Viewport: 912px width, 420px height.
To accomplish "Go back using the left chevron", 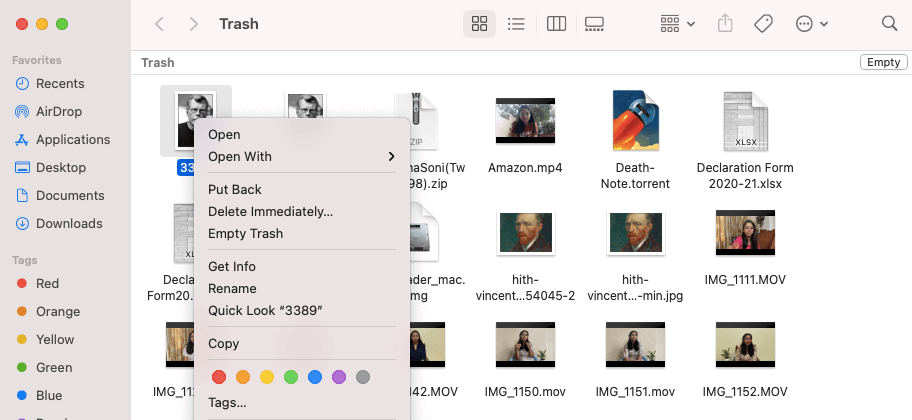I will pyautogui.click(x=159, y=24).
